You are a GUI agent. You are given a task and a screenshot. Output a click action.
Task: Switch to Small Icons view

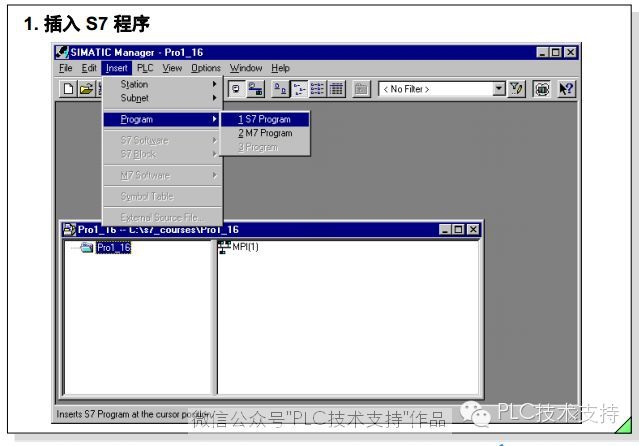(x=300, y=88)
